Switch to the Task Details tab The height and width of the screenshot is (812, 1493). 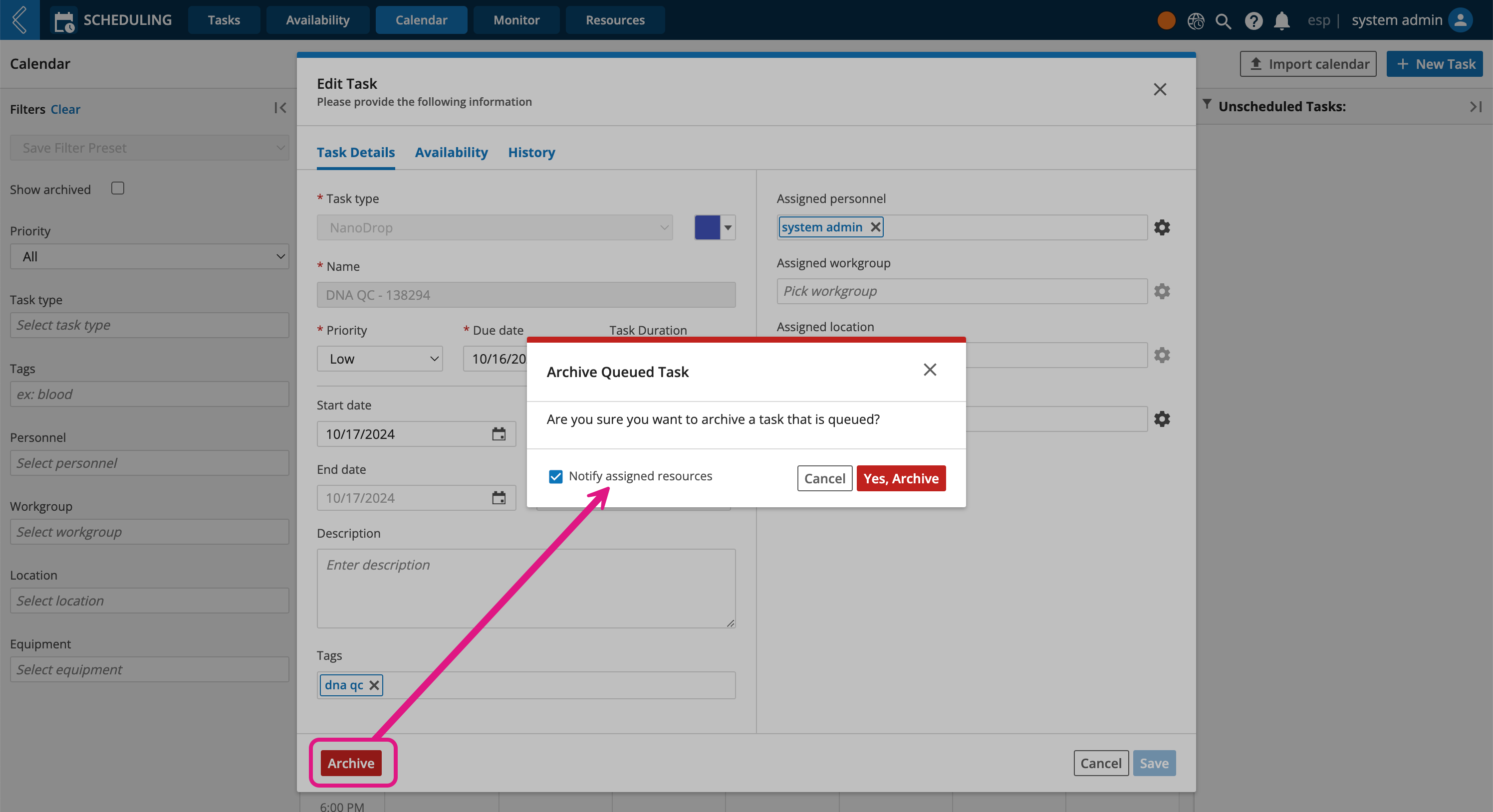click(x=356, y=152)
